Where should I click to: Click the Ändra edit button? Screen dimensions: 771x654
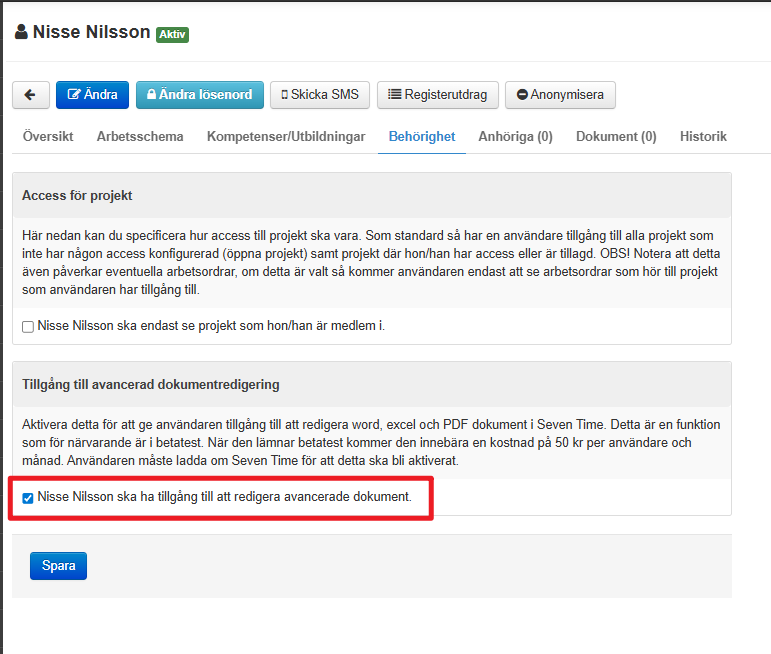[x=92, y=95]
